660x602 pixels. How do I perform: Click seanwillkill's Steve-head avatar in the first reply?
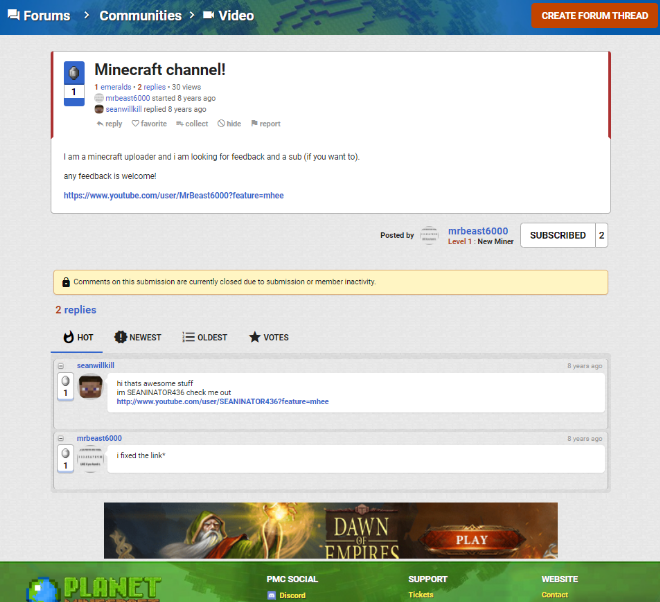[x=92, y=389]
